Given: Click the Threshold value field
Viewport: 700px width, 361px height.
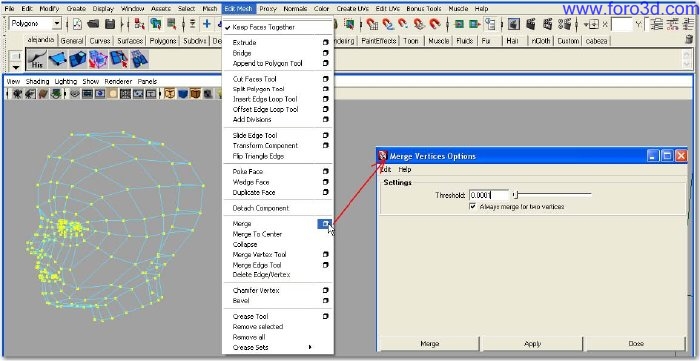Looking at the screenshot, I should tap(489, 195).
